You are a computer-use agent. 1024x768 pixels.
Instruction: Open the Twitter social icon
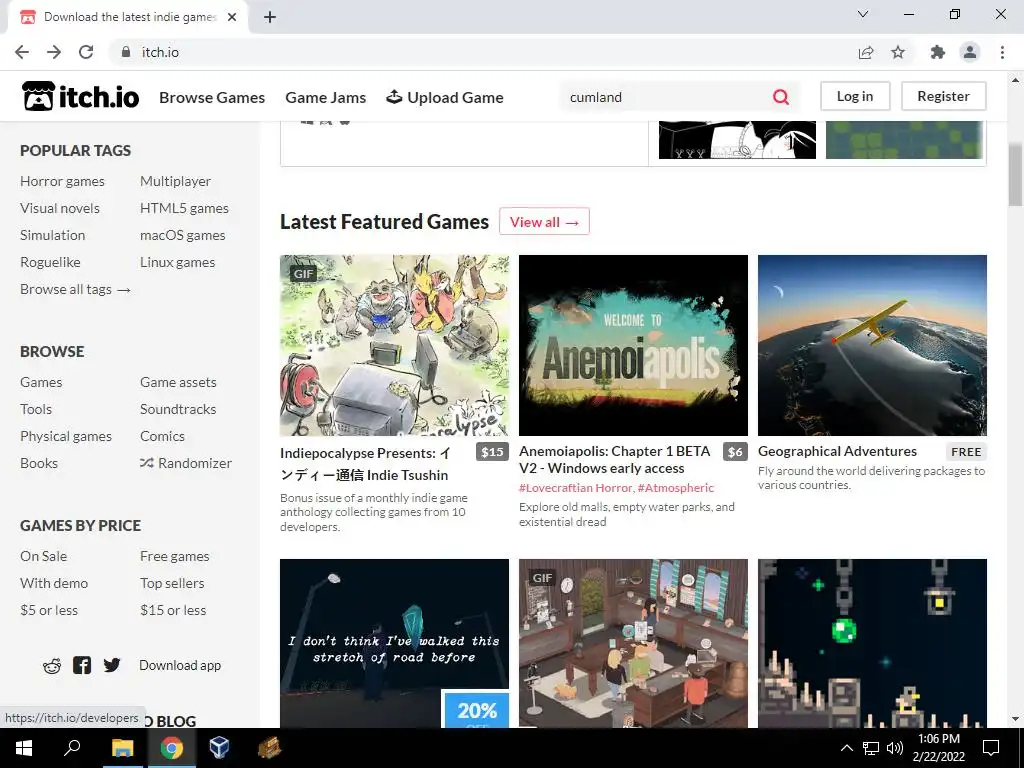point(112,665)
